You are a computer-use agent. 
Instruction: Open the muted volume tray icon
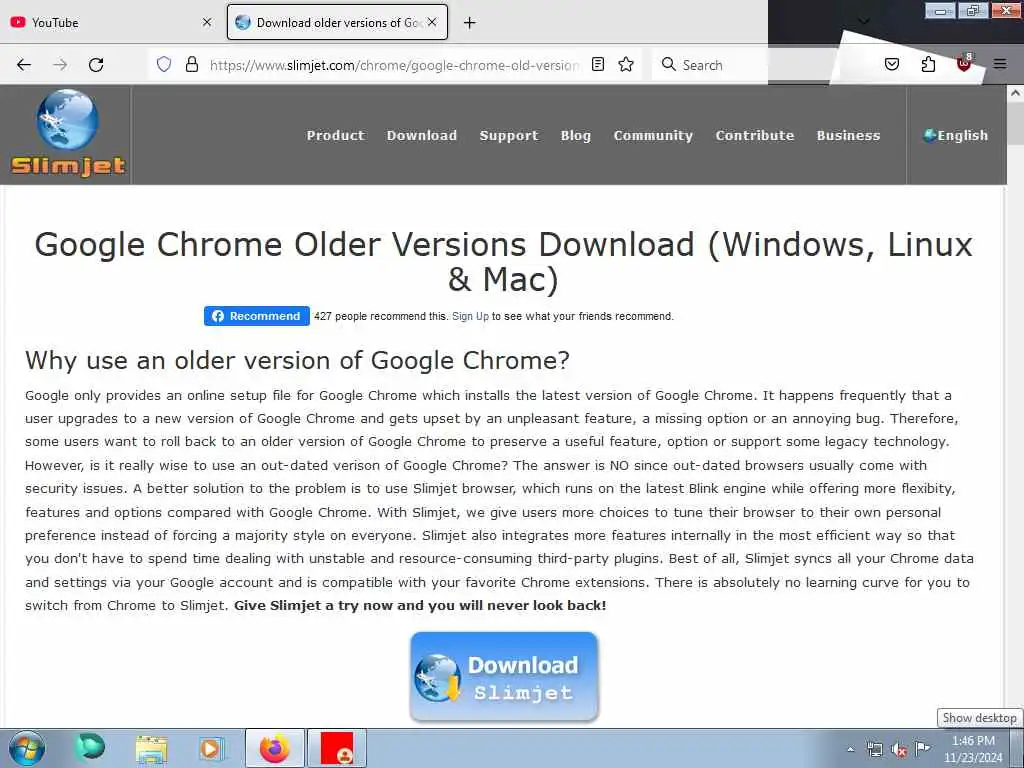coord(899,750)
